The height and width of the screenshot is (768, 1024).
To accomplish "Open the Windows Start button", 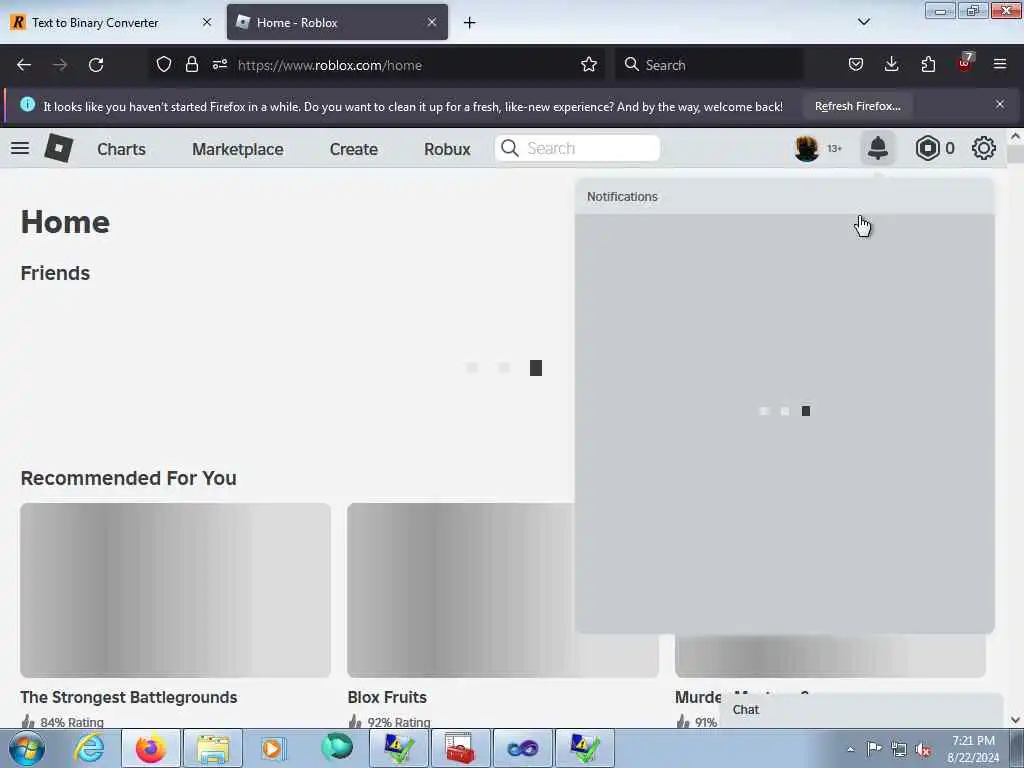I will coord(27,748).
